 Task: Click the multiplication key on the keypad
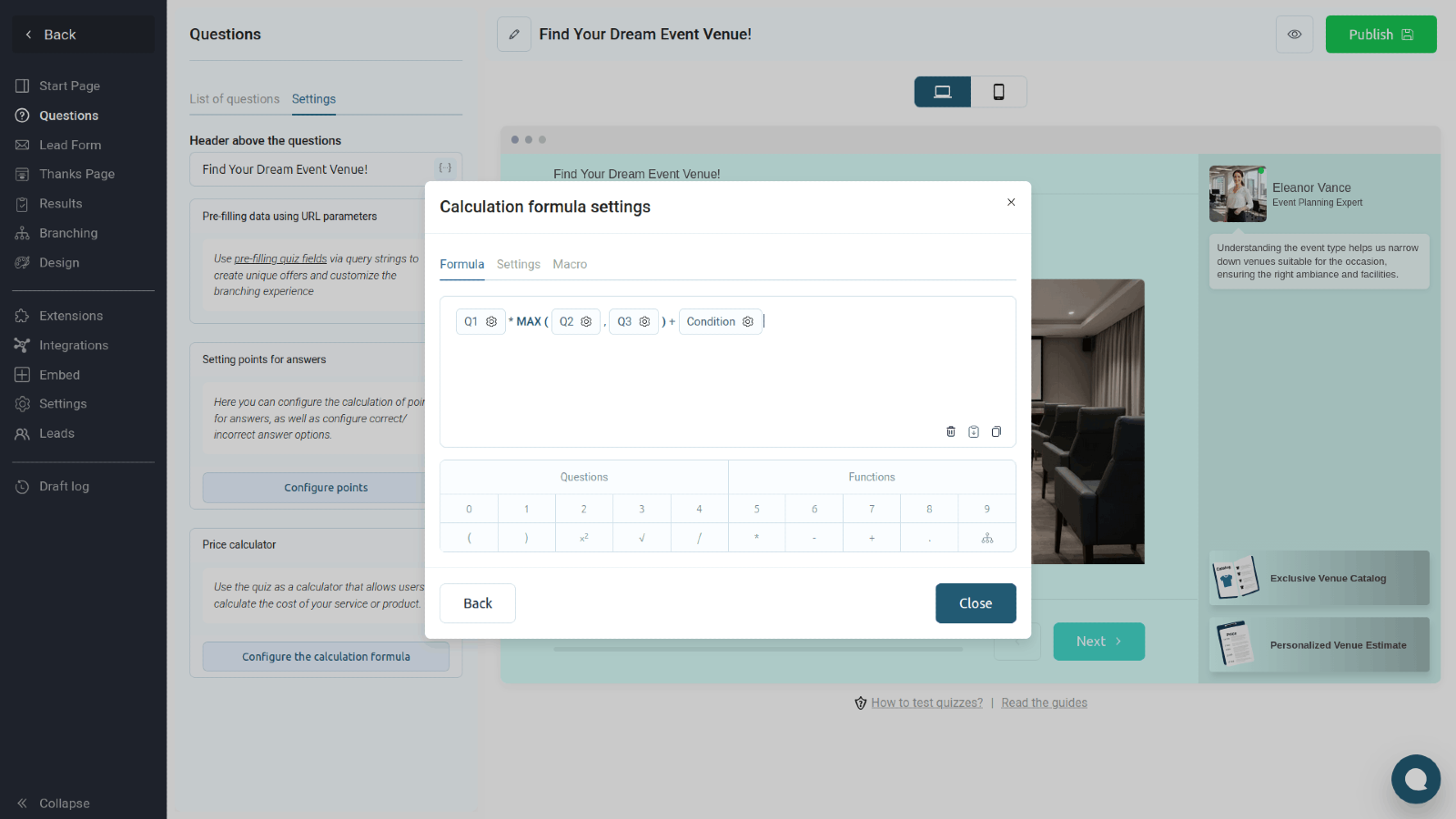click(756, 537)
